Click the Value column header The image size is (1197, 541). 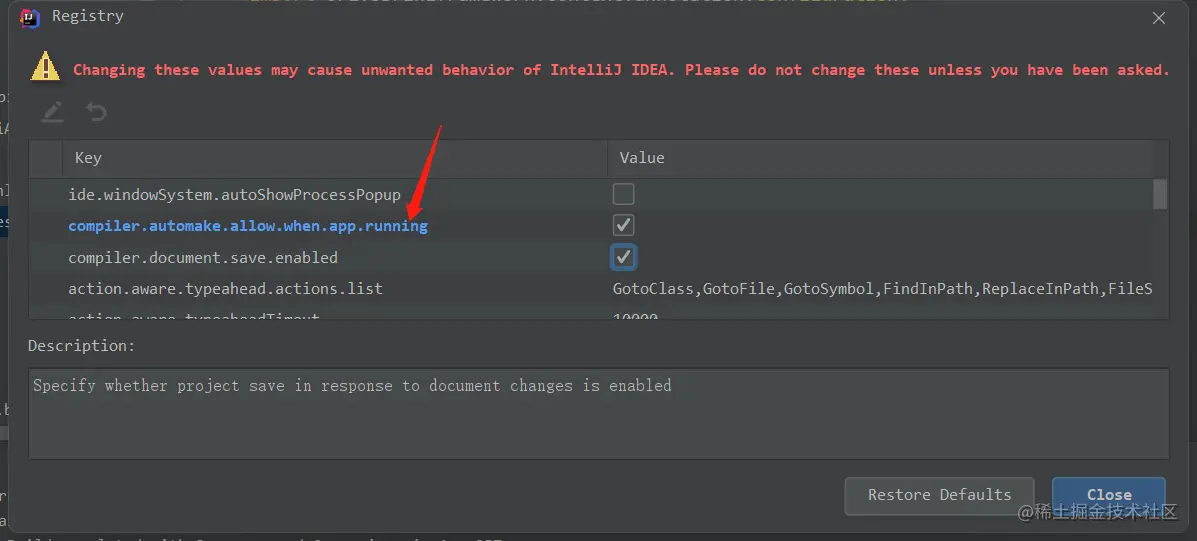tap(879, 158)
